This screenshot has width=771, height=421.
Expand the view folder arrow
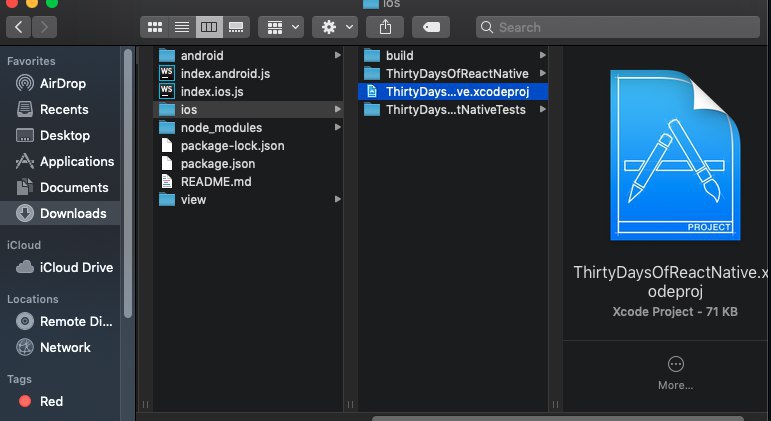pos(338,199)
